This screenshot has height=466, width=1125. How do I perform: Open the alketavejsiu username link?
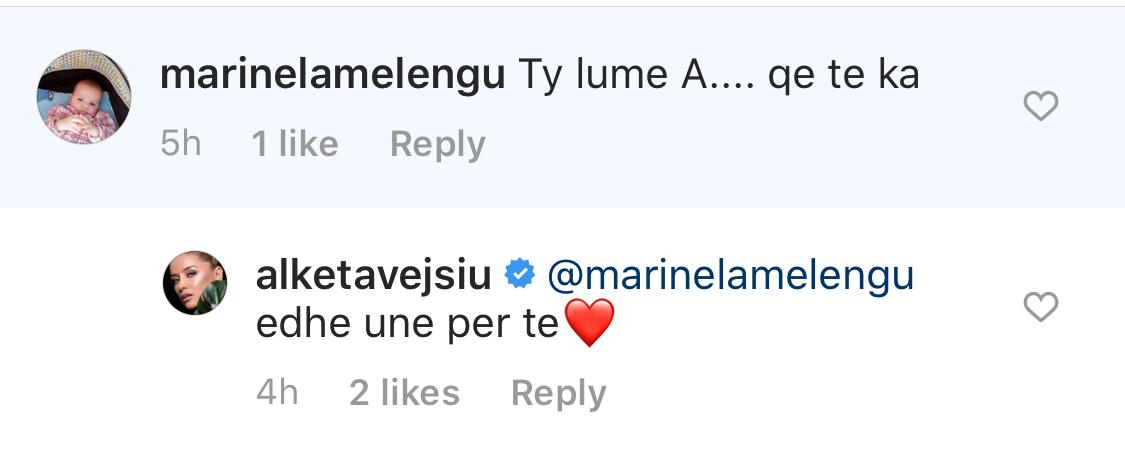coord(374,276)
